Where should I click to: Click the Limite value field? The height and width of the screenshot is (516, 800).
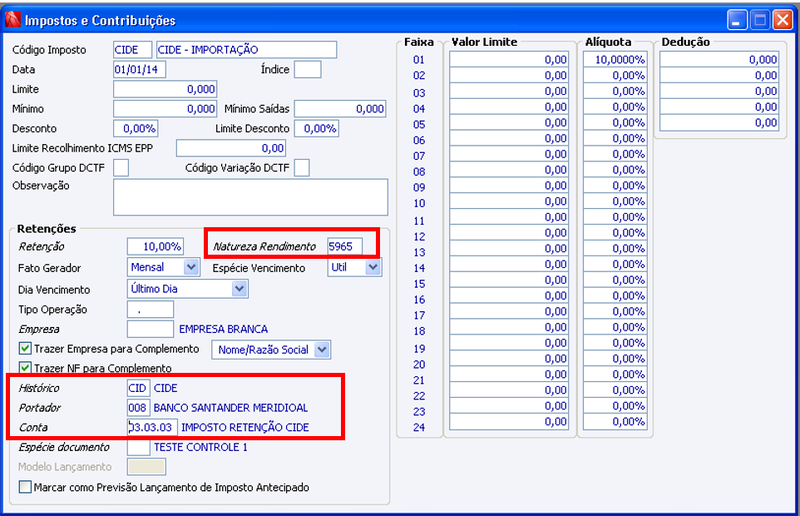(165, 89)
